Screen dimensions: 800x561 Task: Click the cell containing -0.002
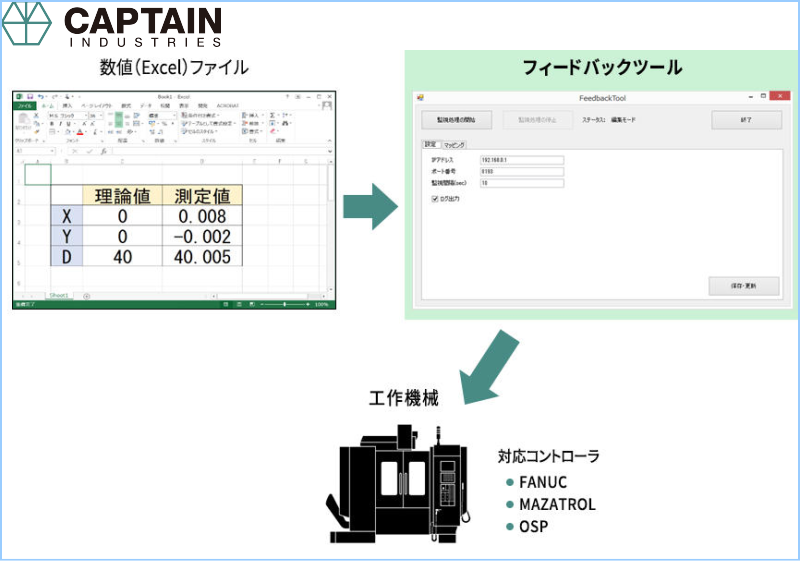202,236
